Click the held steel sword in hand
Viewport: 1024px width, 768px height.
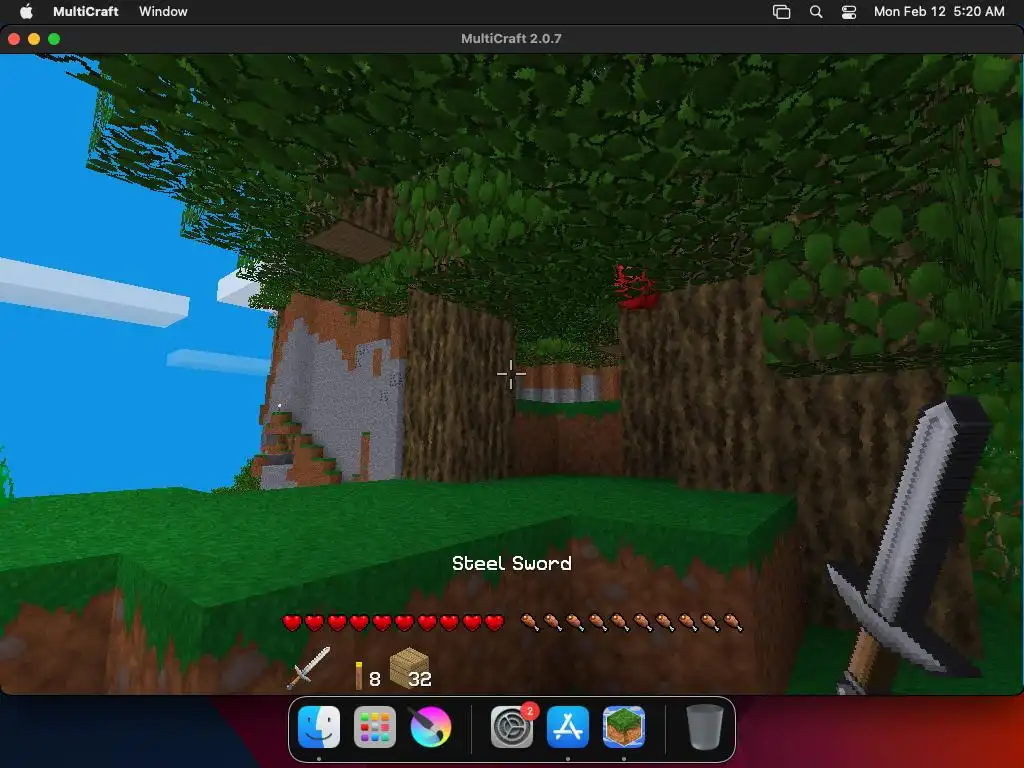tap(911, 545)
